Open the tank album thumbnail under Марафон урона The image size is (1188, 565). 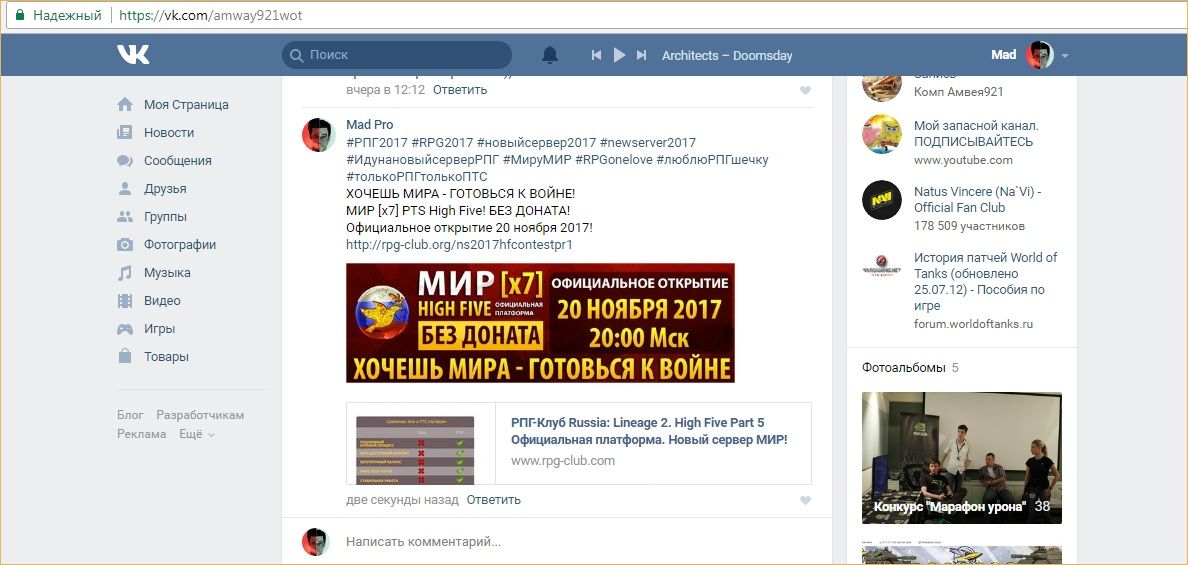tap(961, 554)
